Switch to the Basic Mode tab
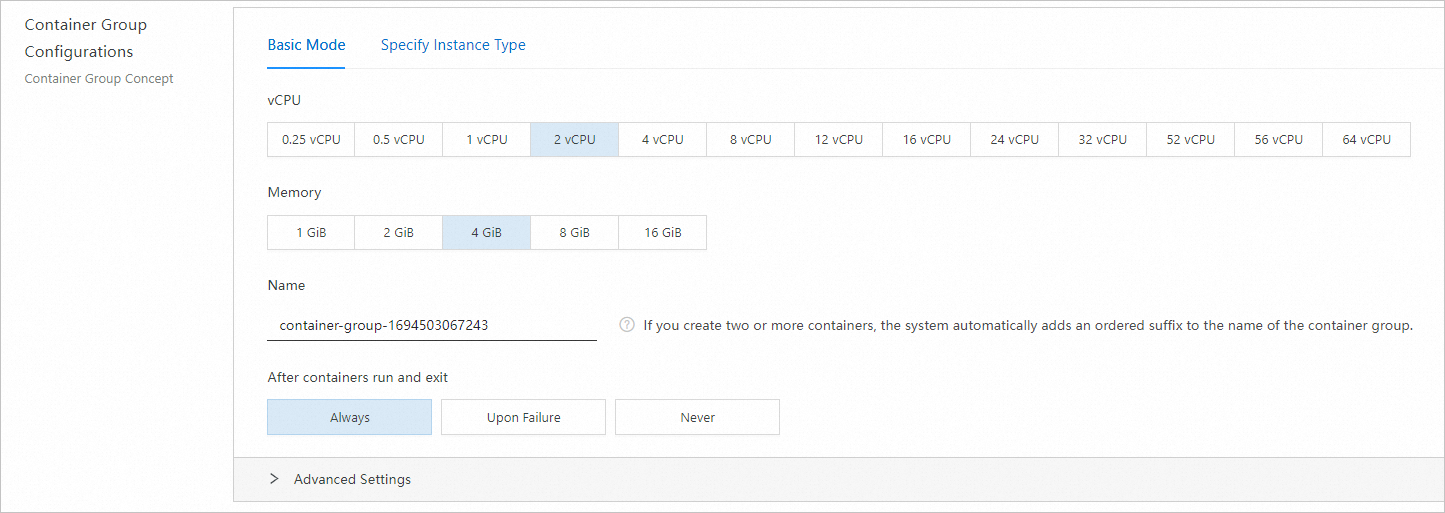1445x513 pixels. point(306,45)
